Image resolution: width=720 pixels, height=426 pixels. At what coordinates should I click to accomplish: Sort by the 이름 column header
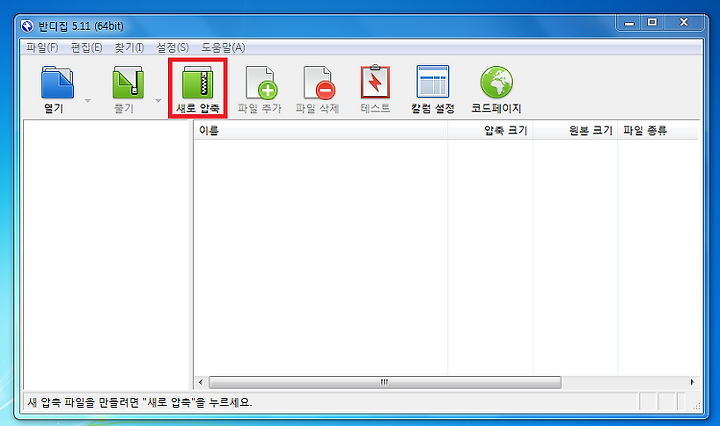pyautogui.click(x=321, y=130)
